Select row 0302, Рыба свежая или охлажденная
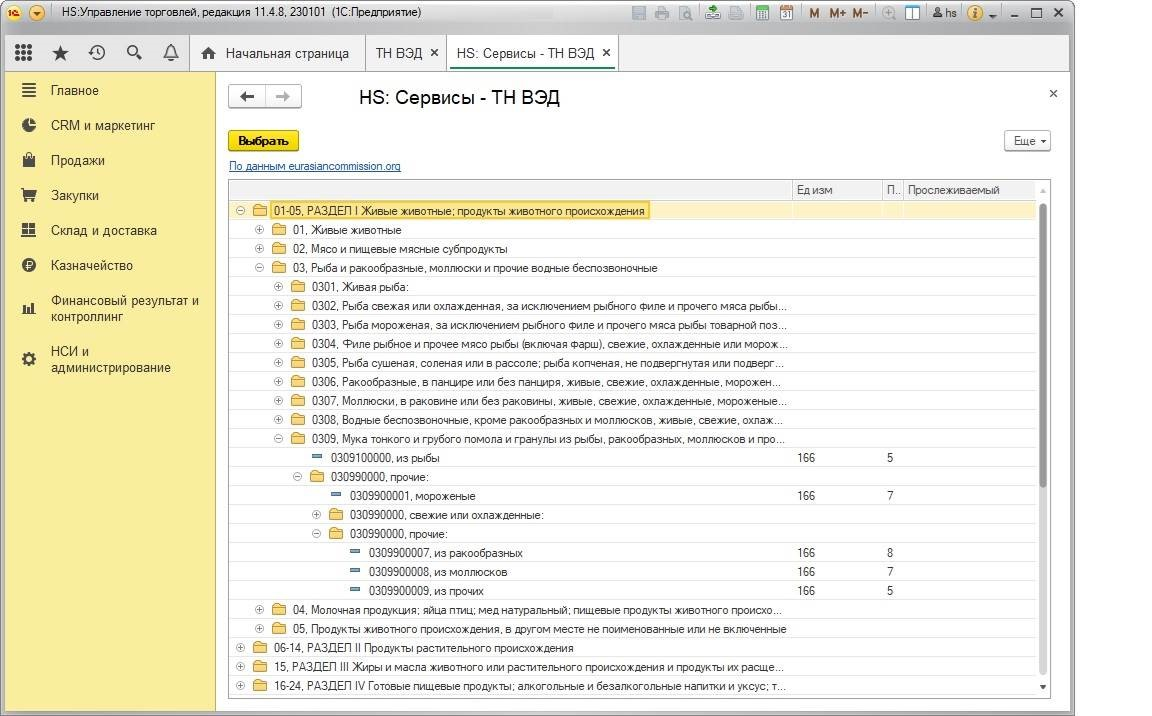The height and width of the screenshot is (716, 1152). click(632, 306)
